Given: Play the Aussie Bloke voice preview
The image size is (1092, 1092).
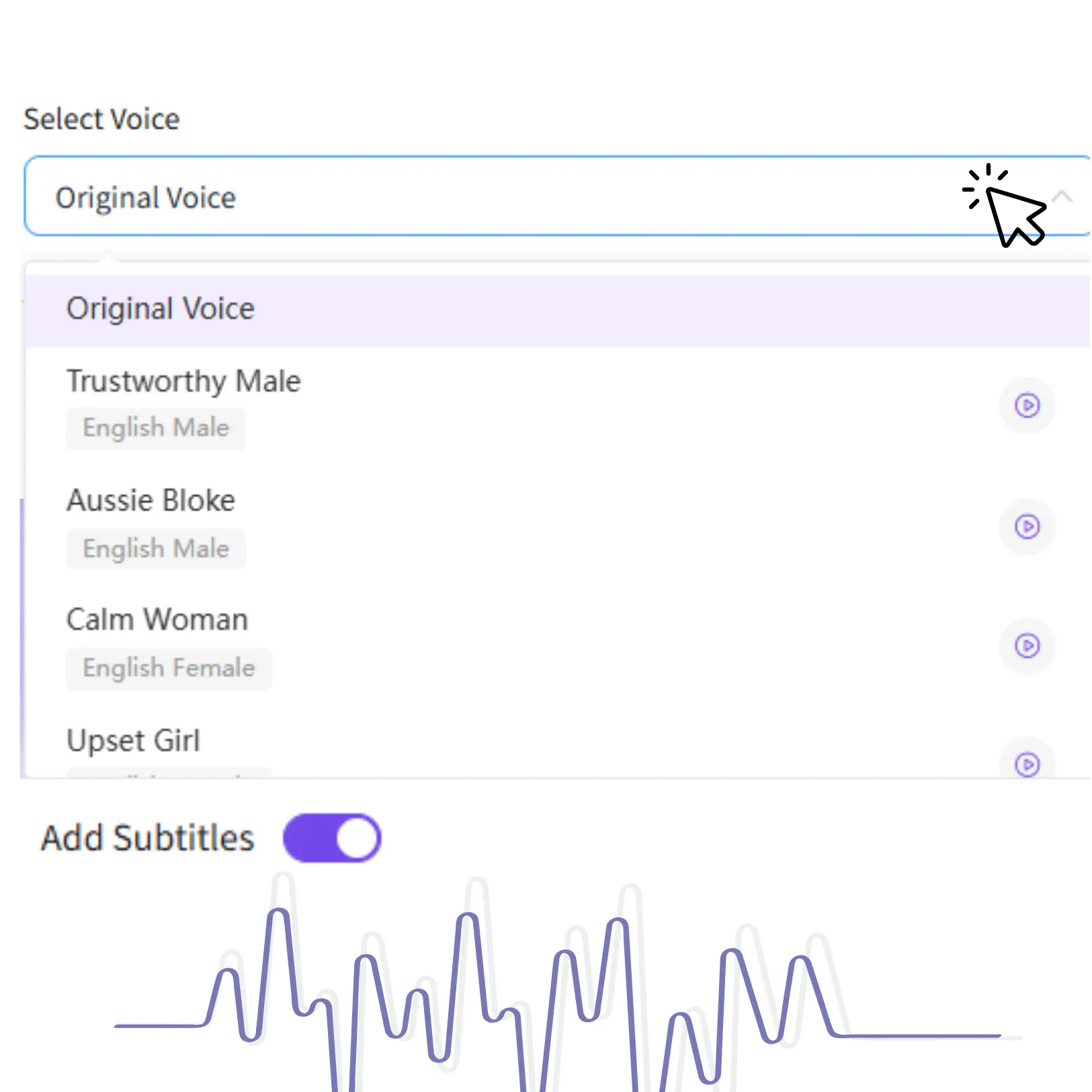Looking at the screenshot, I should pos(1027,527).
